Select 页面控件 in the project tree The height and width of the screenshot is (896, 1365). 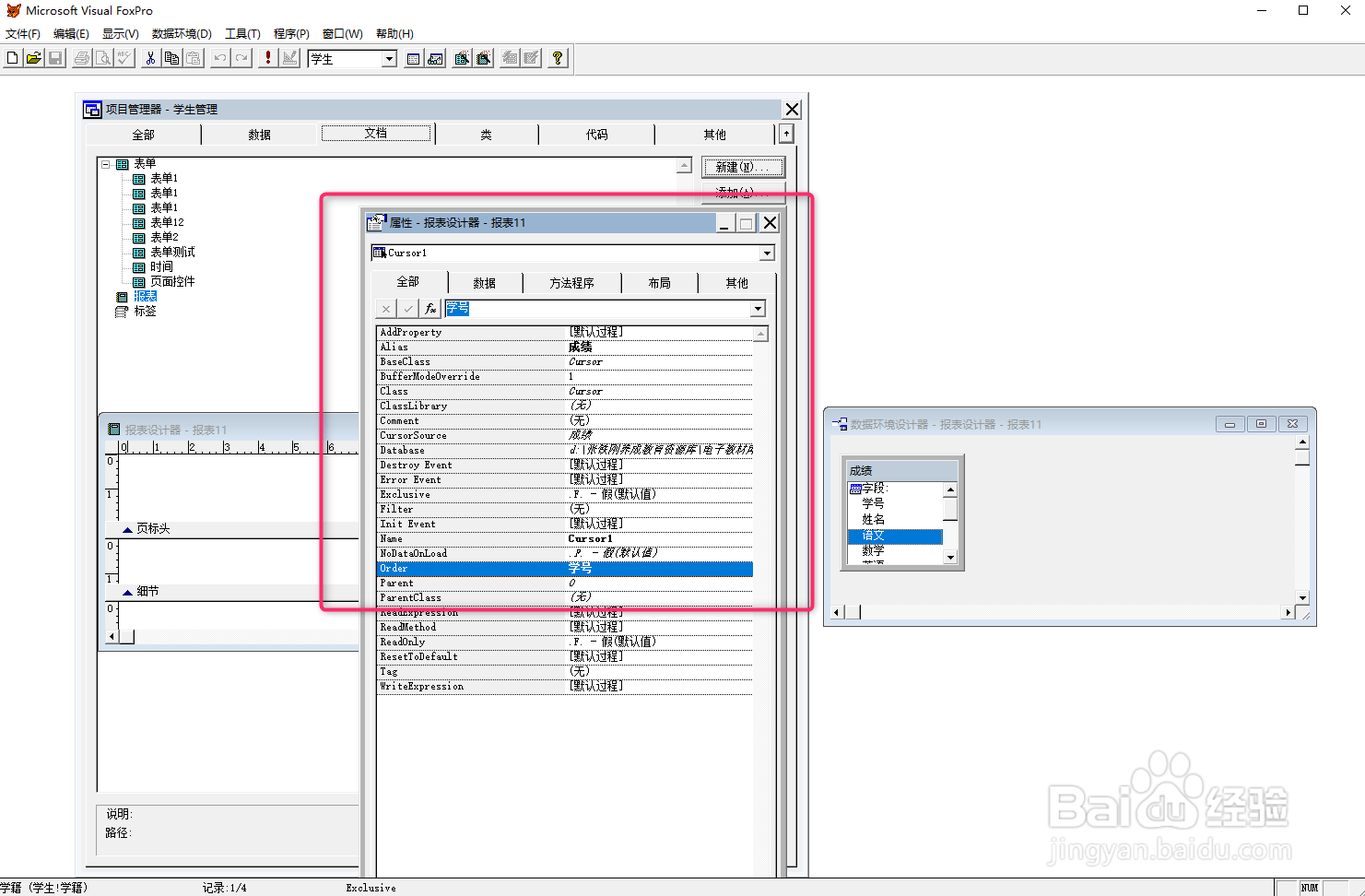coord(172,281)
